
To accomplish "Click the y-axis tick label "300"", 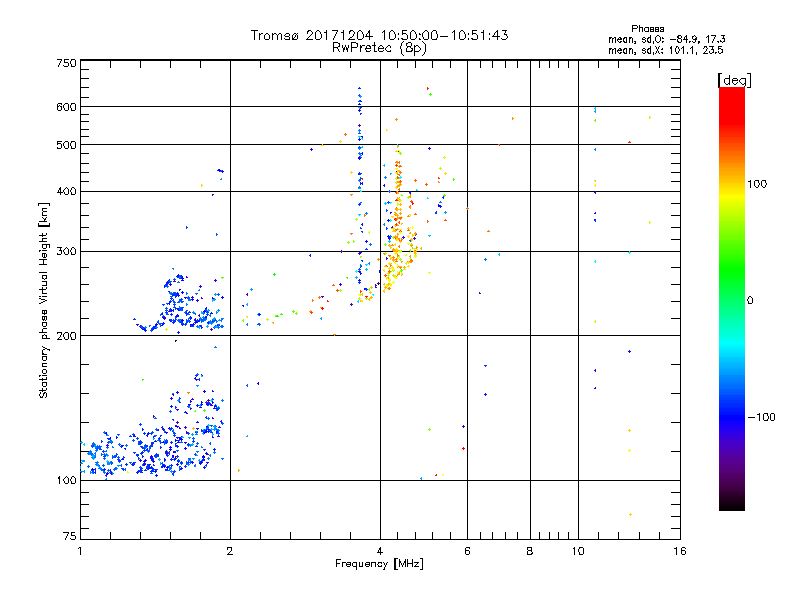I will (x=67, y=251).
